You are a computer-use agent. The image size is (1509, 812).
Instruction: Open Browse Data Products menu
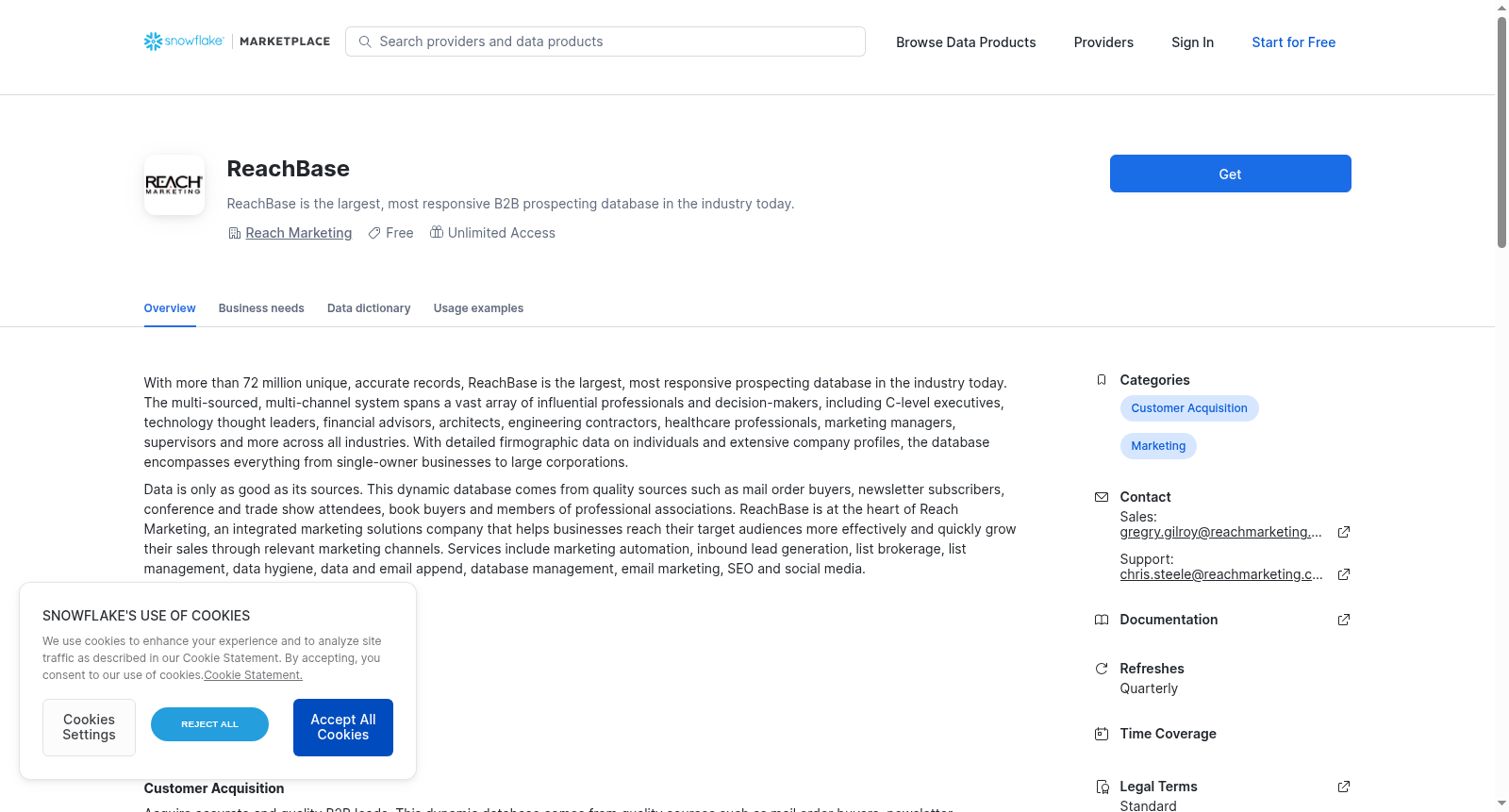pos(966,42)
